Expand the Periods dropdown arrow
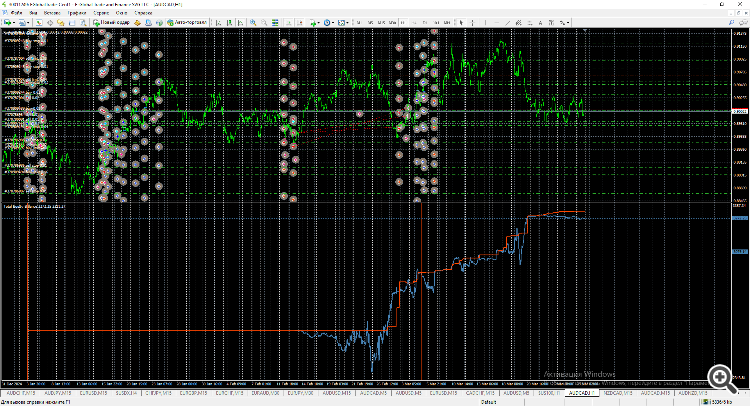 333,22
